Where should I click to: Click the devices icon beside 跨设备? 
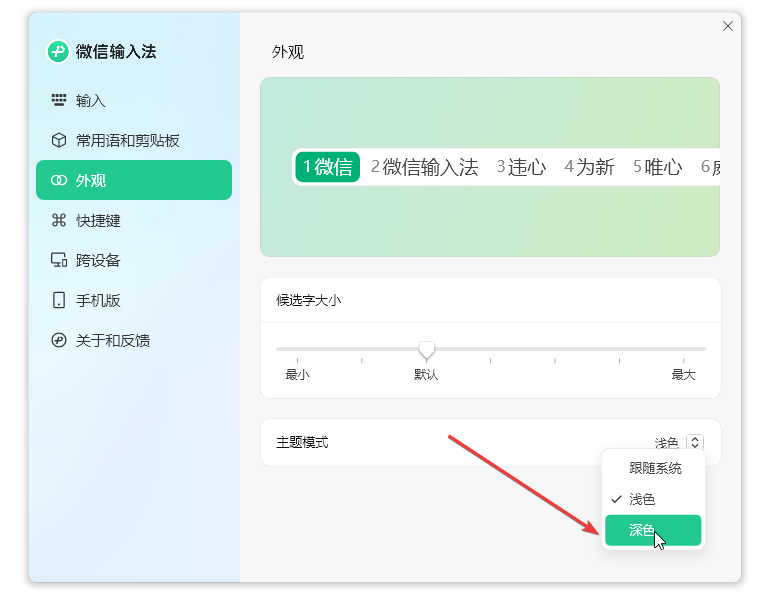[59, 260]
